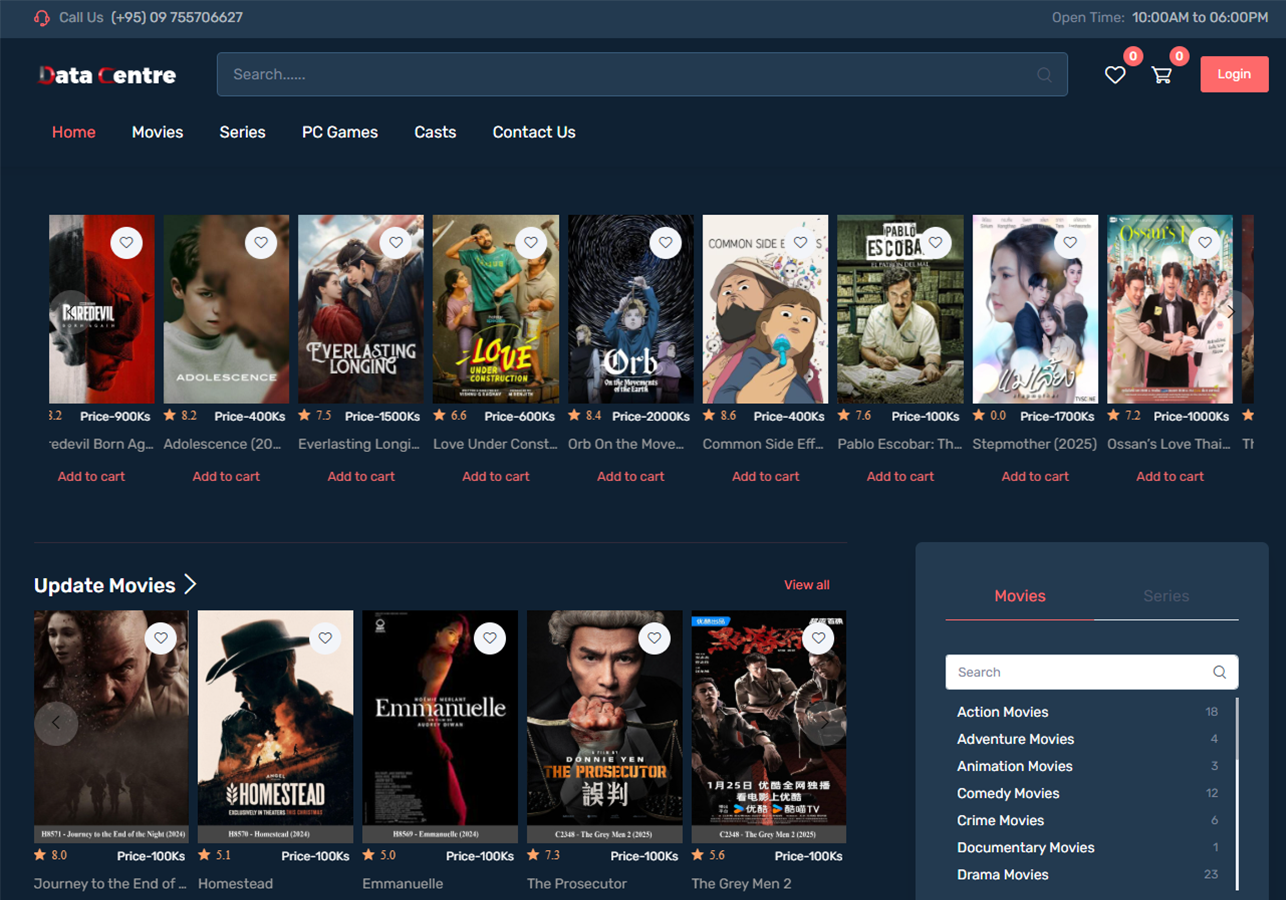Open Comedy Movies category
This screenshot has height=900, width=1286.
(1008, 793)
